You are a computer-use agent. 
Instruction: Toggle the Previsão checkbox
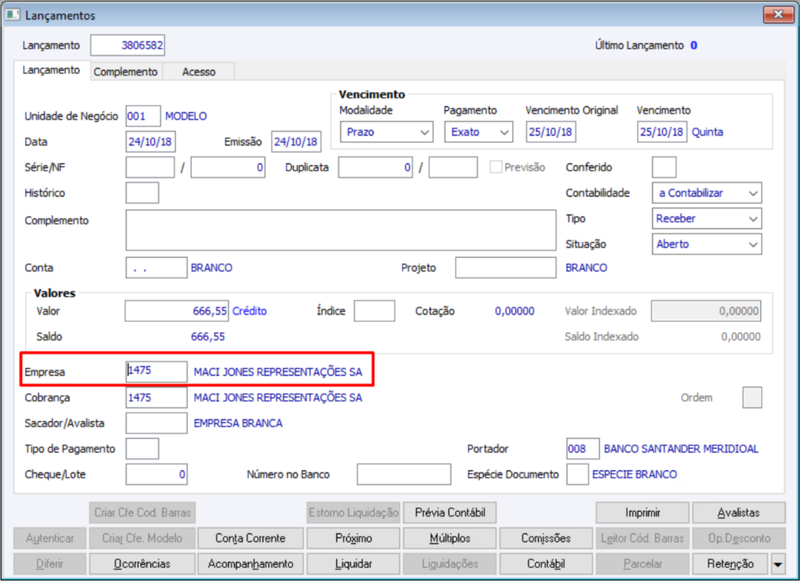495,167
